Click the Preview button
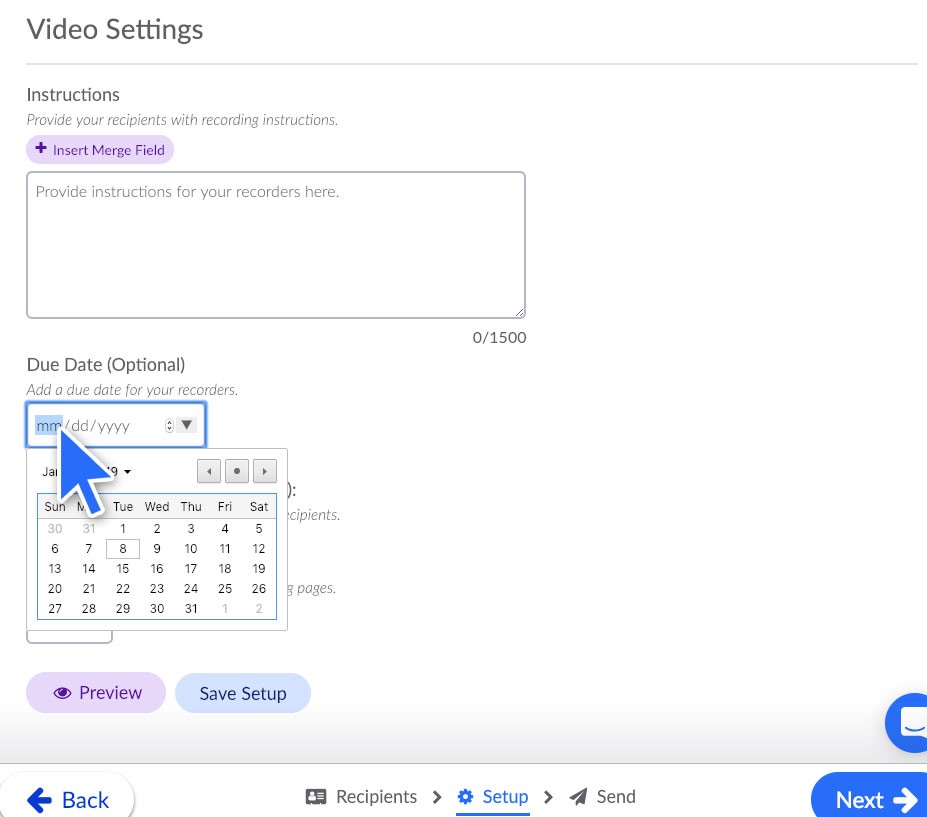 point(95,692)
